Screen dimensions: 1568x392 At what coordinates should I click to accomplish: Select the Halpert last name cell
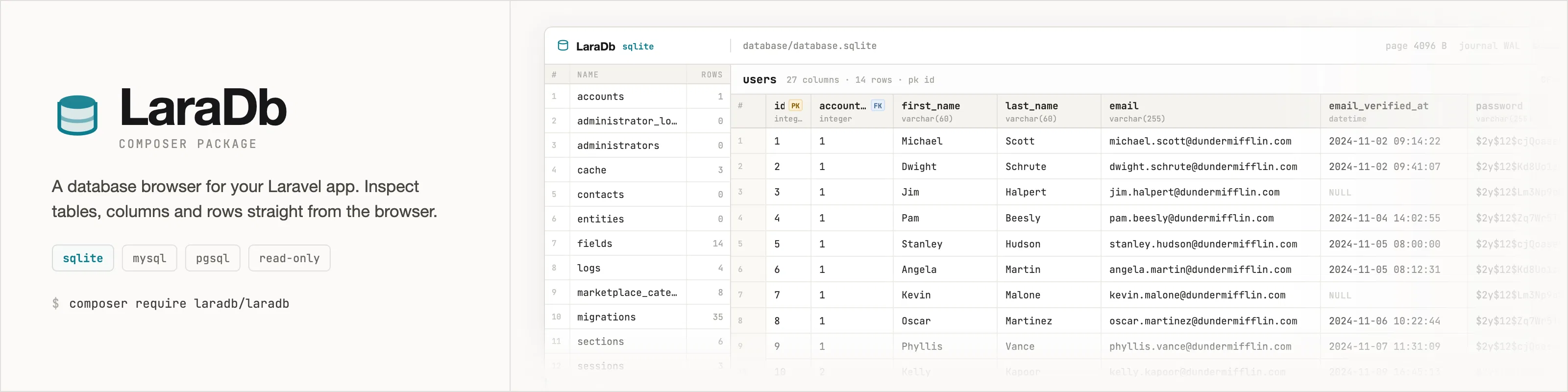[1050, 193]
